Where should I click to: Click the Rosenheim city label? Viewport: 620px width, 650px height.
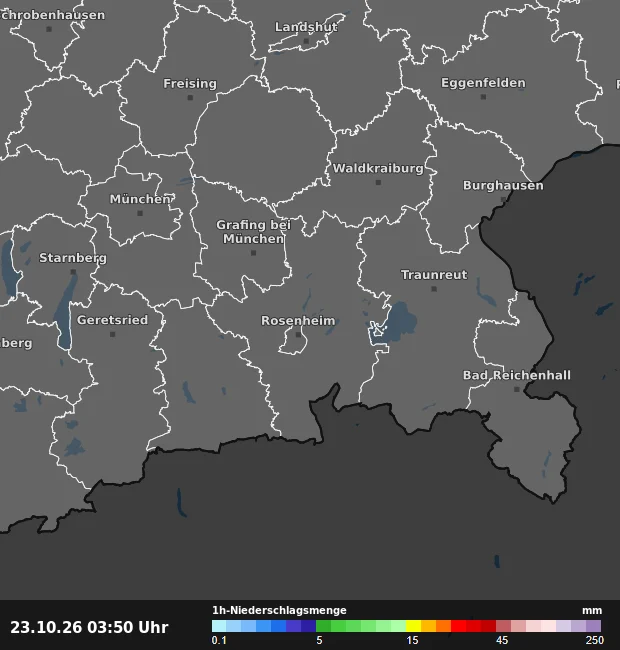click(x=298, y=320)
